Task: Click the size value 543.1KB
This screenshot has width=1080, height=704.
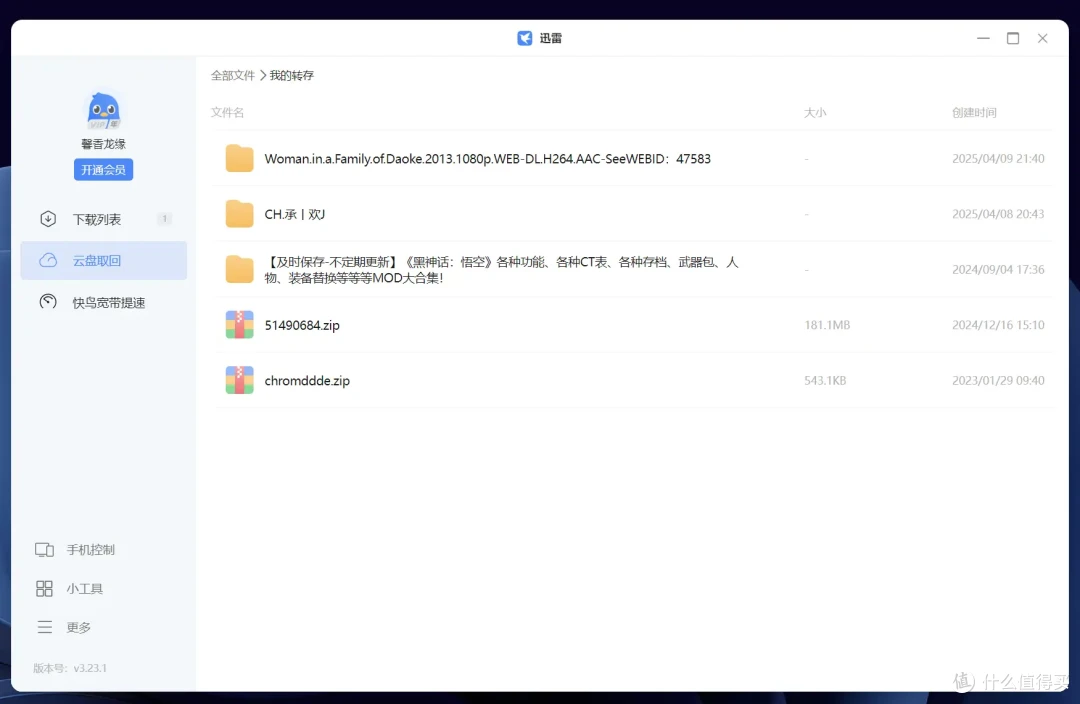Action: click(825, 380)
